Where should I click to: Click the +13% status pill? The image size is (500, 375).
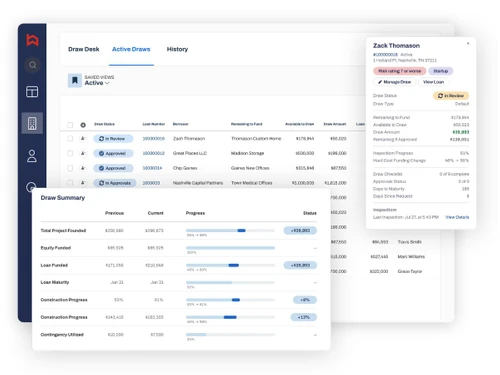pos(303,317)
